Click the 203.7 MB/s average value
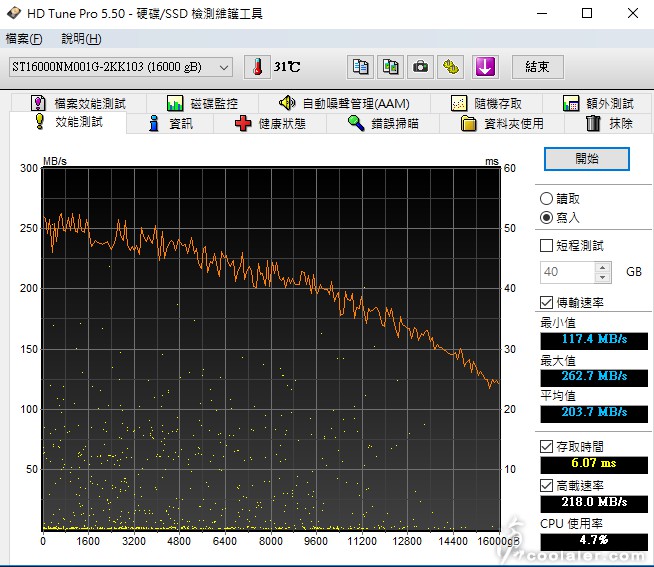Screen dimensions: 654x567 point(594,413)
